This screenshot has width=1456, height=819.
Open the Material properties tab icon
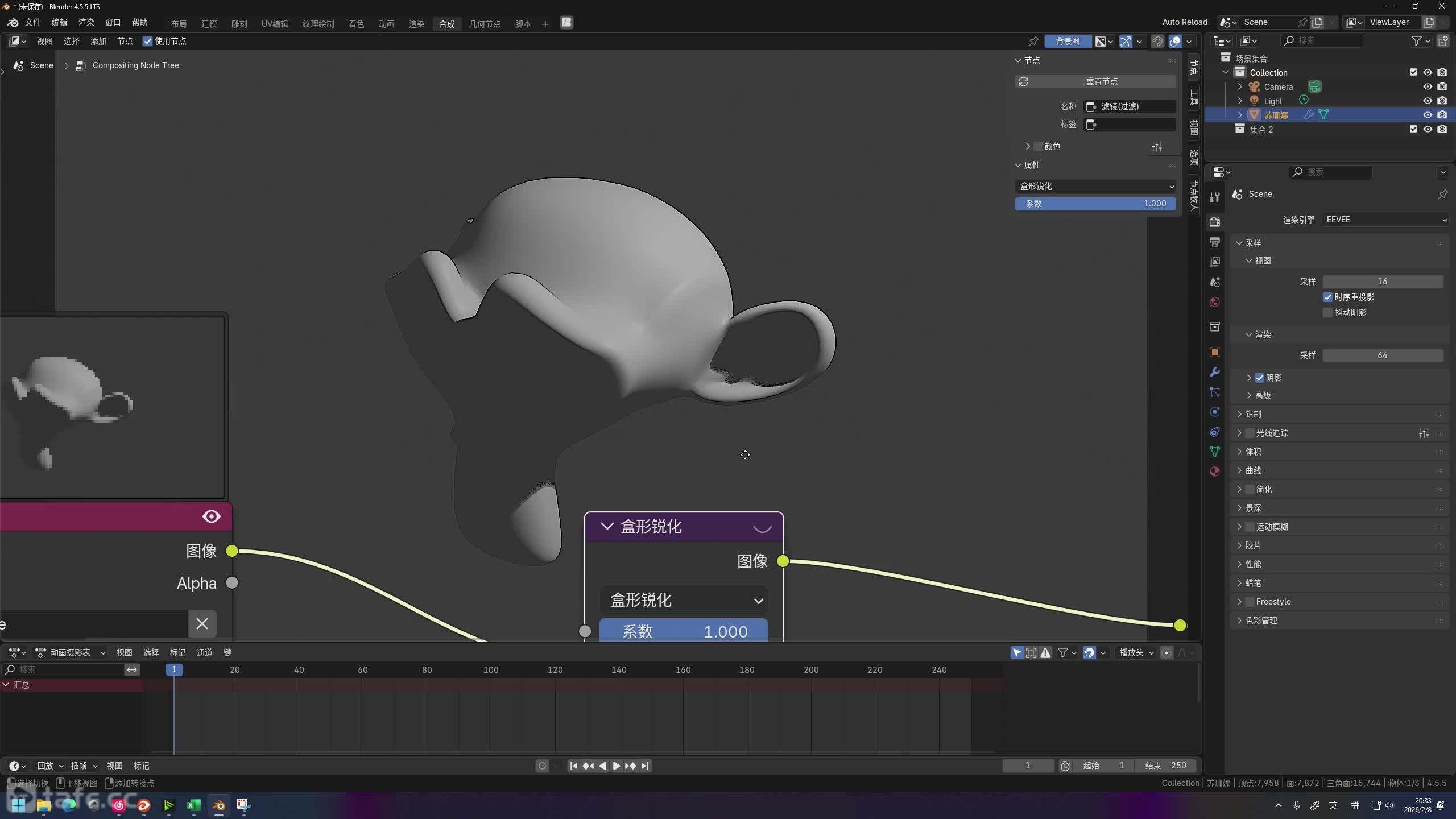point(1215,471)
